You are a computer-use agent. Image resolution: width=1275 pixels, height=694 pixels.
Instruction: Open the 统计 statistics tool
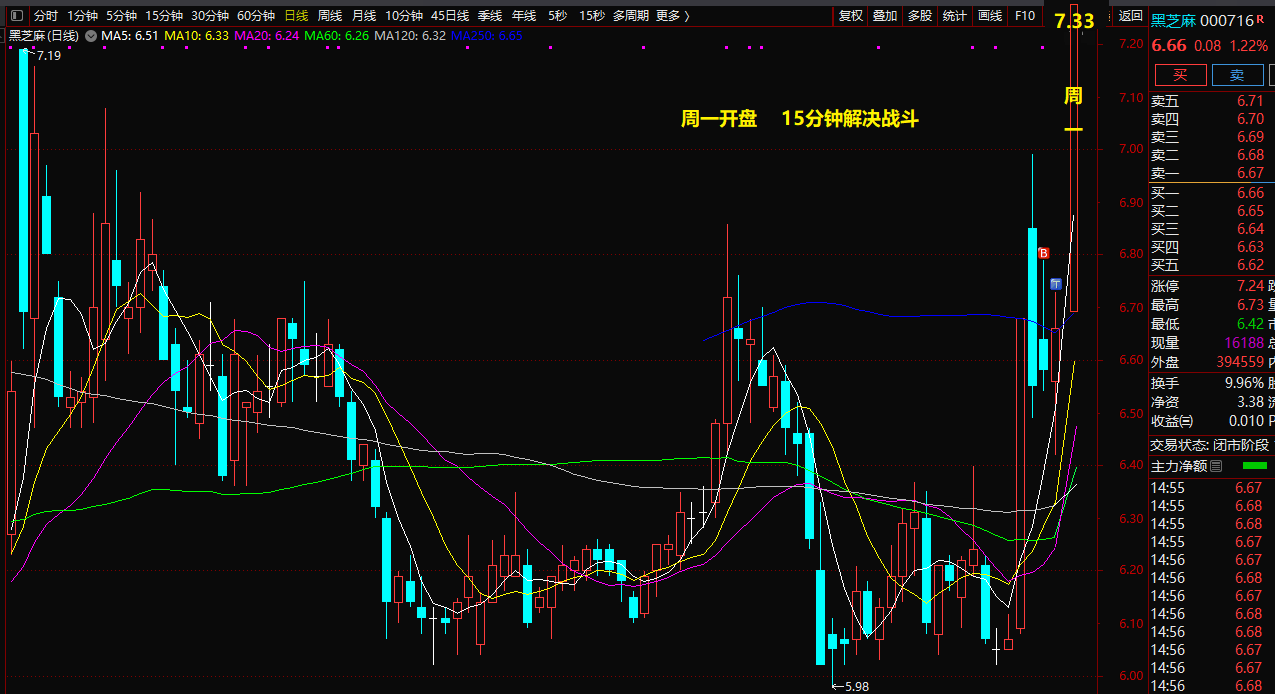(955, 16)
